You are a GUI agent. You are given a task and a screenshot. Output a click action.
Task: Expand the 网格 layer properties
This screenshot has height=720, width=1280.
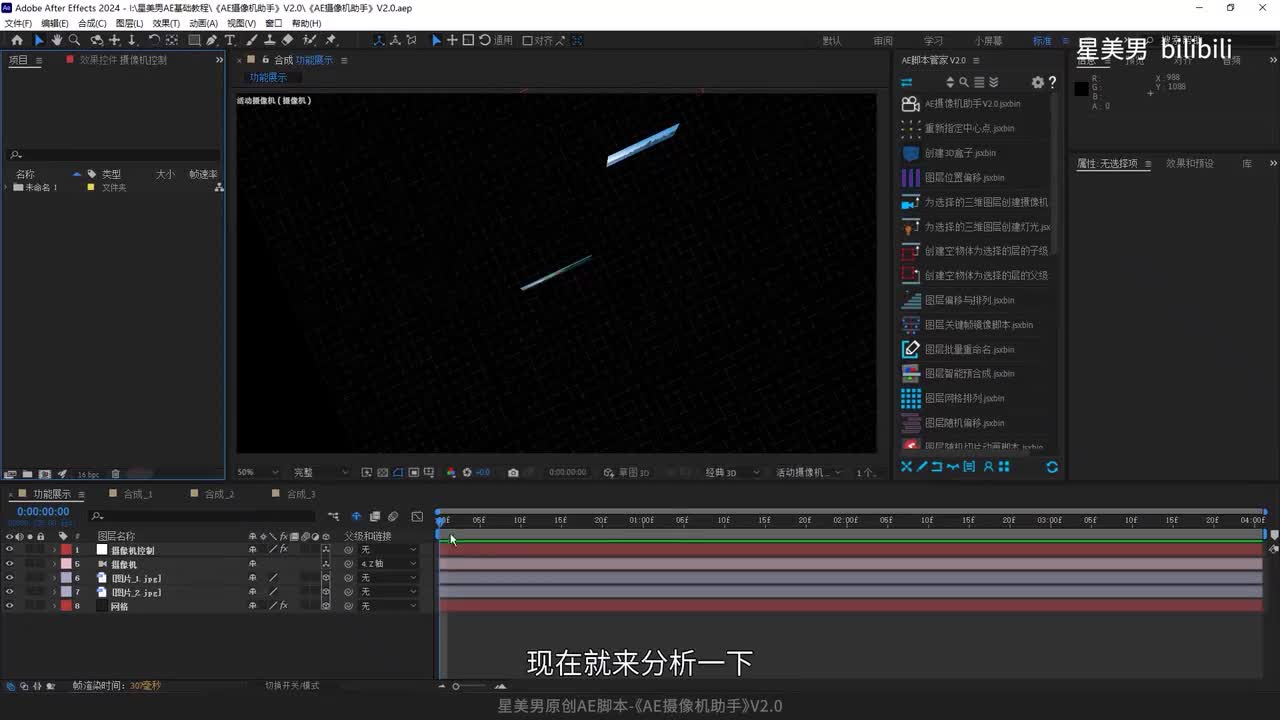point(55,606)
